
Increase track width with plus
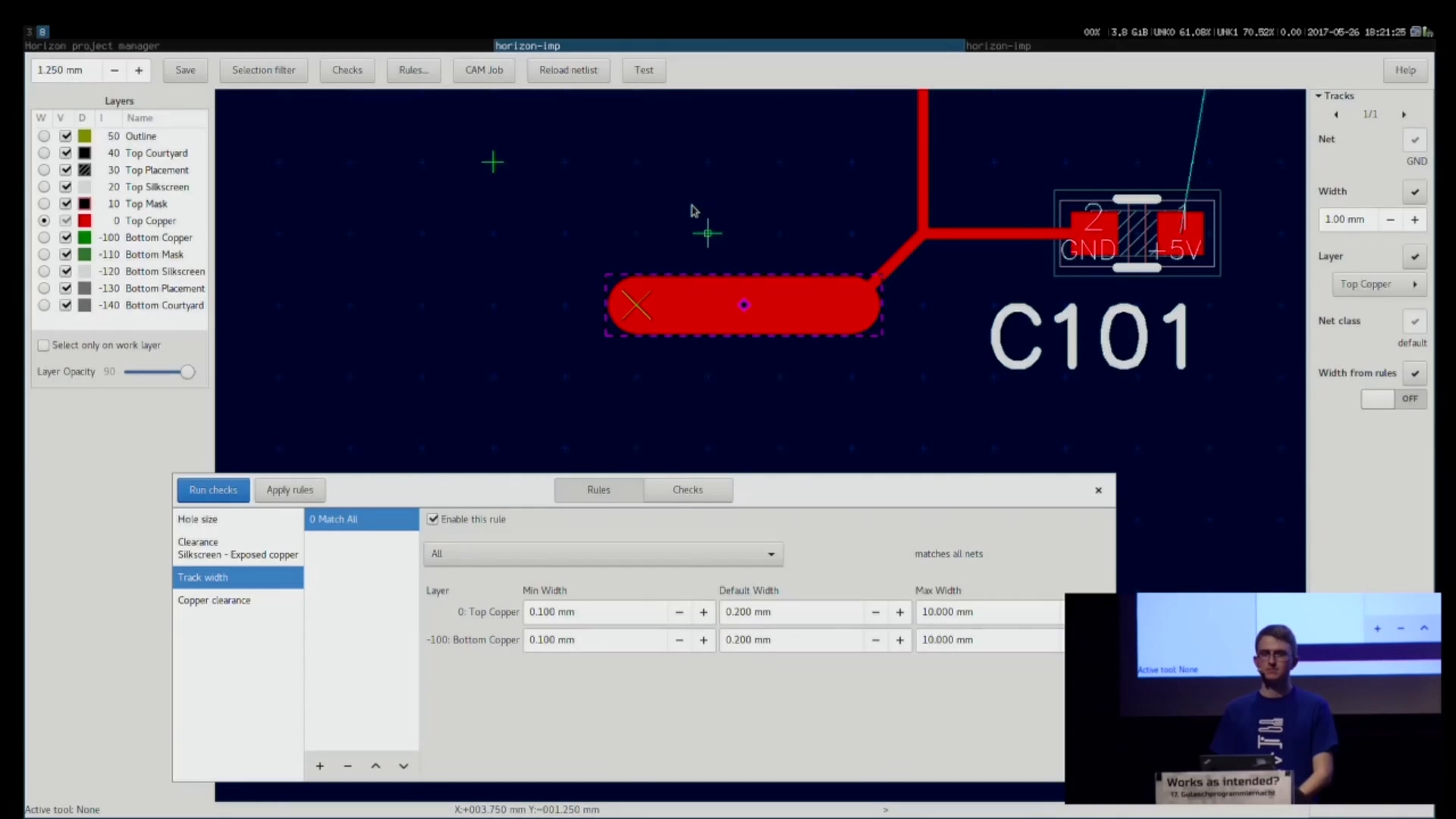(1414, 220)
